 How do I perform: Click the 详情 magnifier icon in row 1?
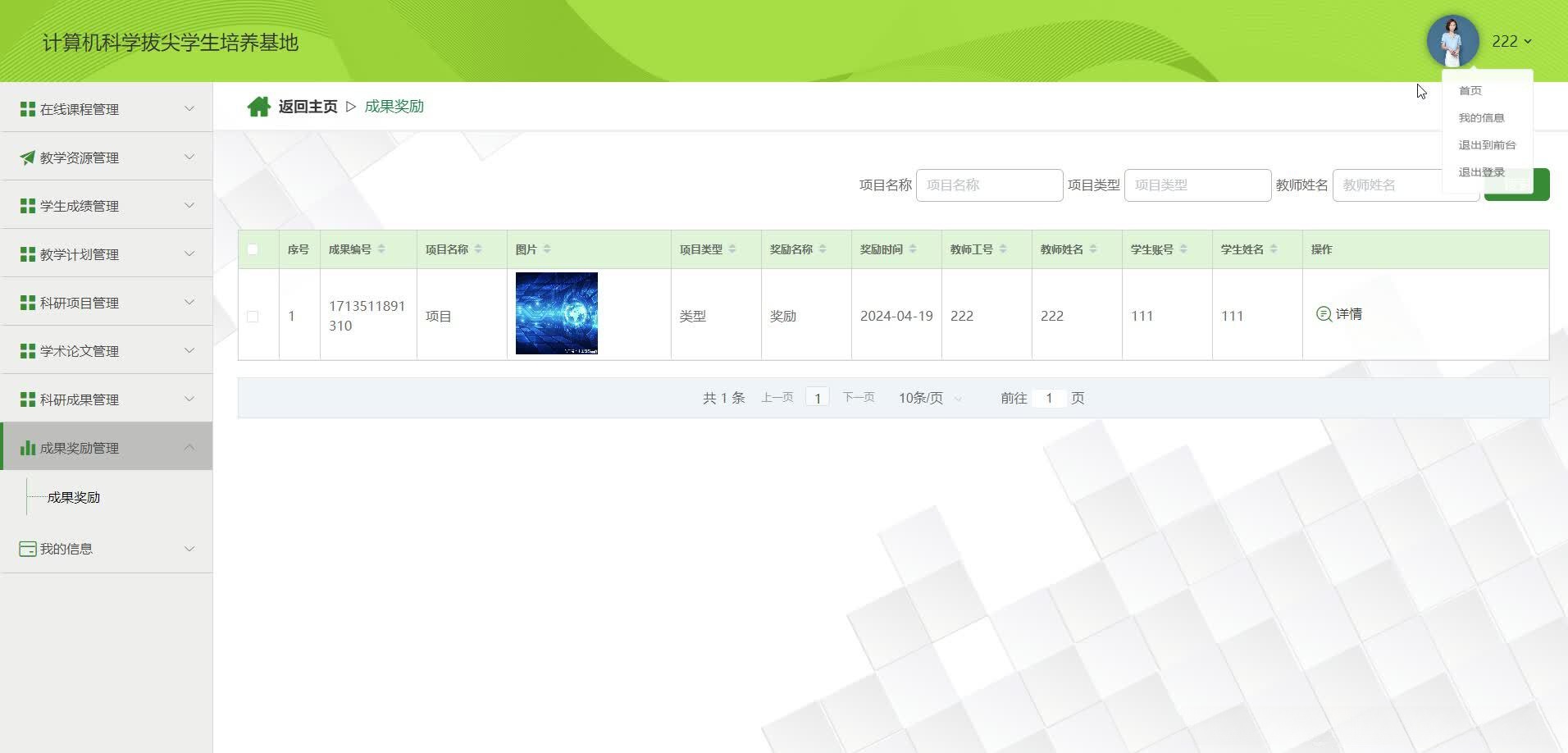[x=1324, y=314]
